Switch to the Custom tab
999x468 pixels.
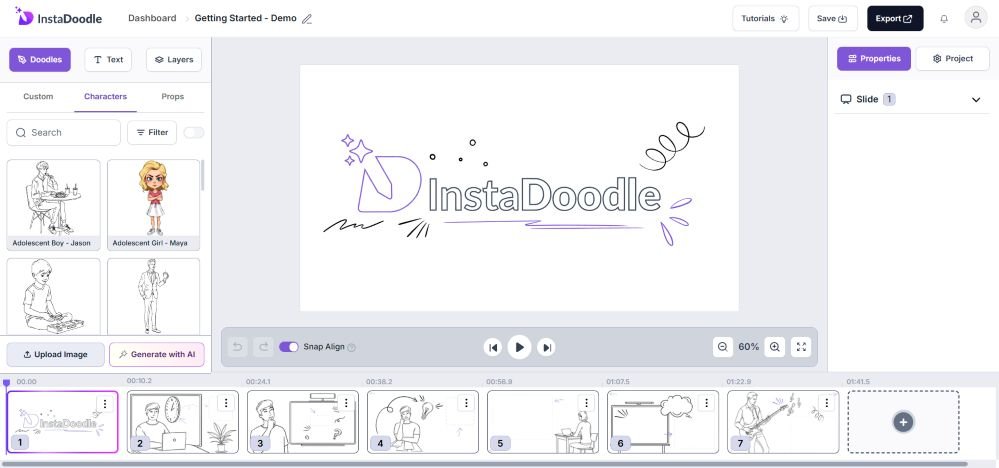(38, 97)
